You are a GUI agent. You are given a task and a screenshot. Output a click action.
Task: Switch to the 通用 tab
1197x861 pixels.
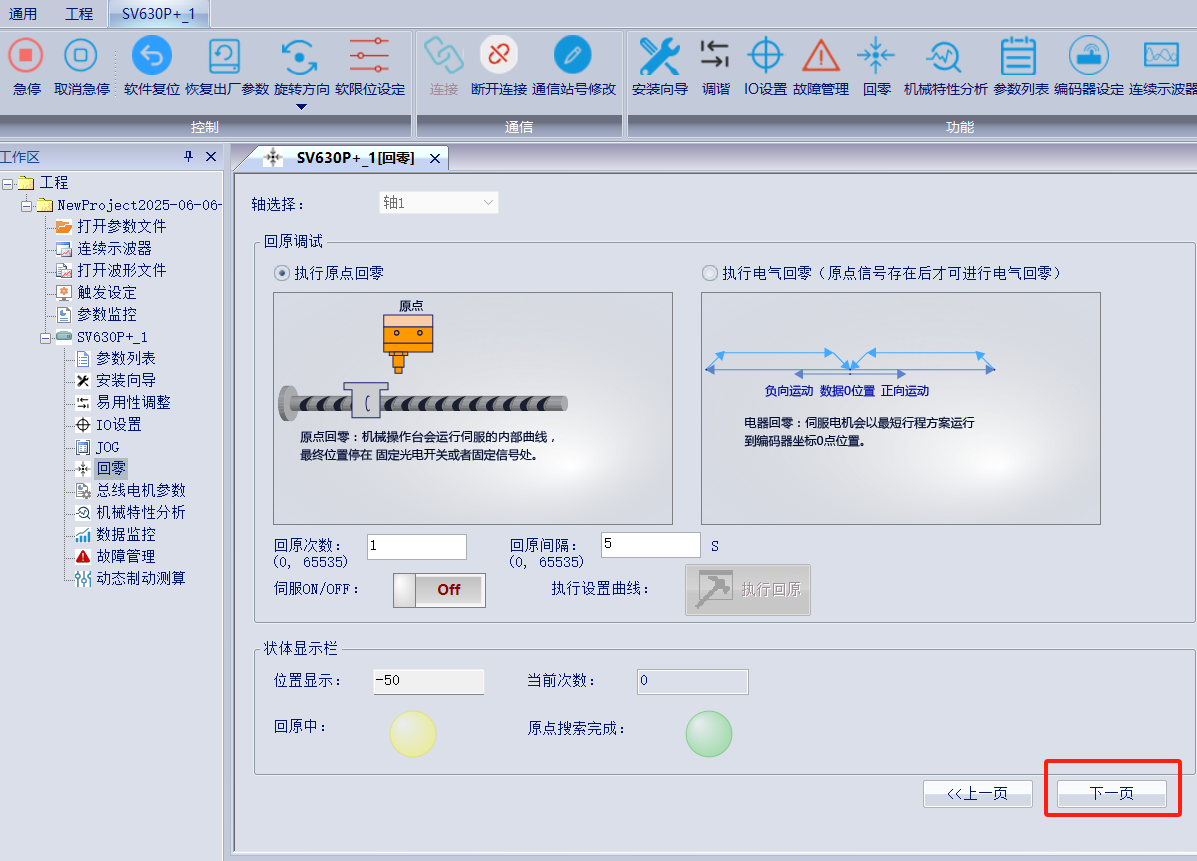(x=22, y=14)
